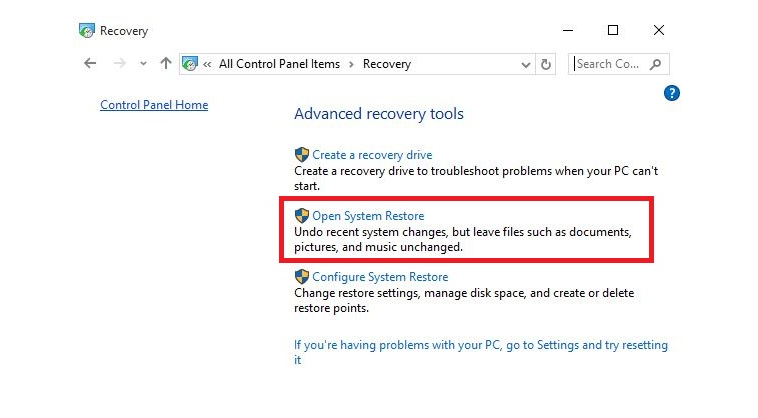Click the Forward navigation arrow

[x=119, y=63]
